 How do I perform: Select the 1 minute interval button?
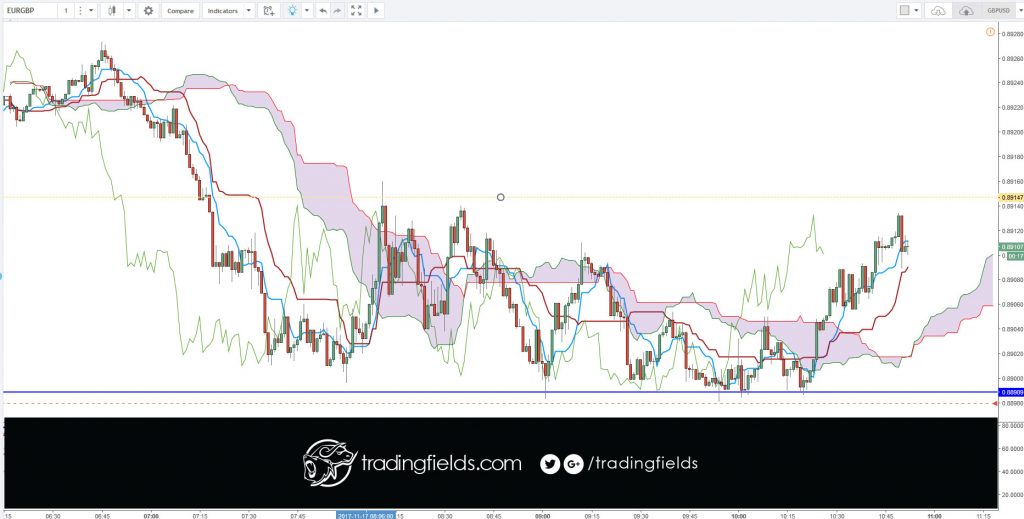[x=65, y=10]
